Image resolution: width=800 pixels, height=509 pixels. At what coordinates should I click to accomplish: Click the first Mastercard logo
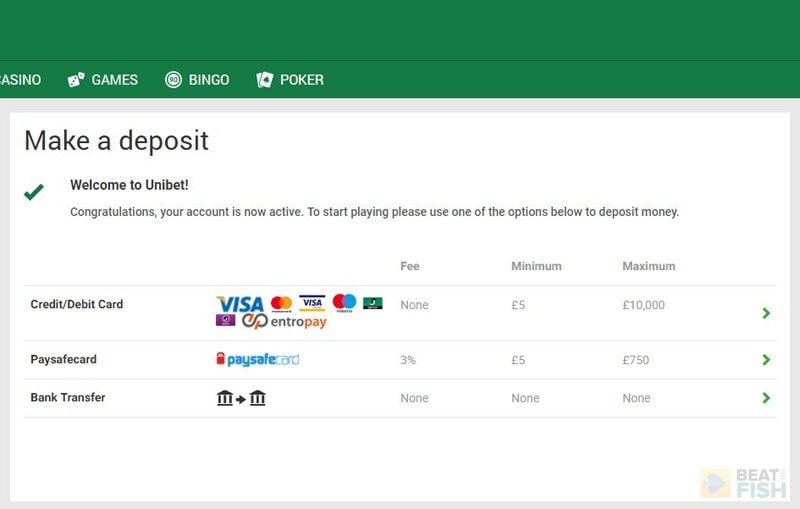281,303
